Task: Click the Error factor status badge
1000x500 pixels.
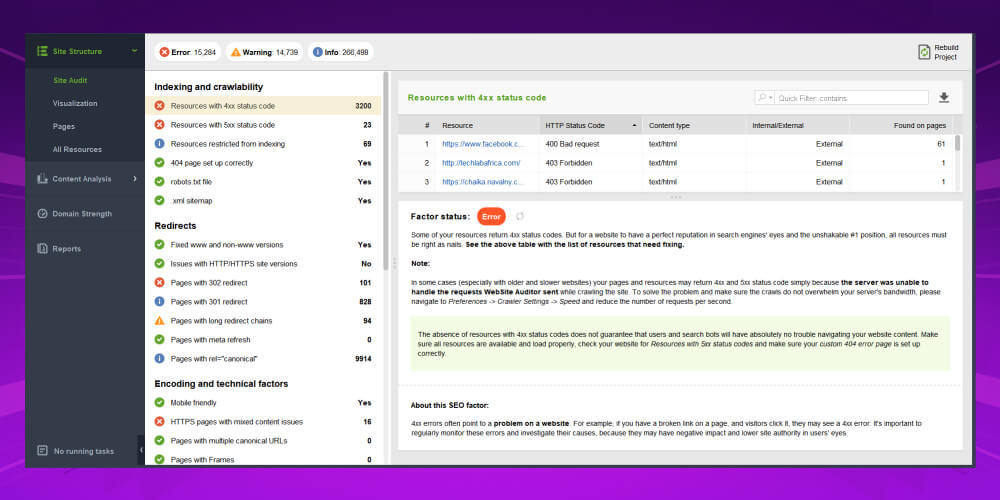Action: point(491,217)
